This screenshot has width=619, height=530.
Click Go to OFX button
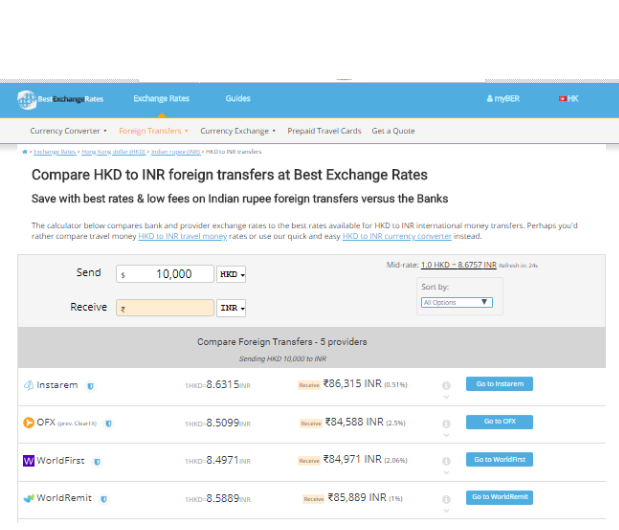pos(499,422)
